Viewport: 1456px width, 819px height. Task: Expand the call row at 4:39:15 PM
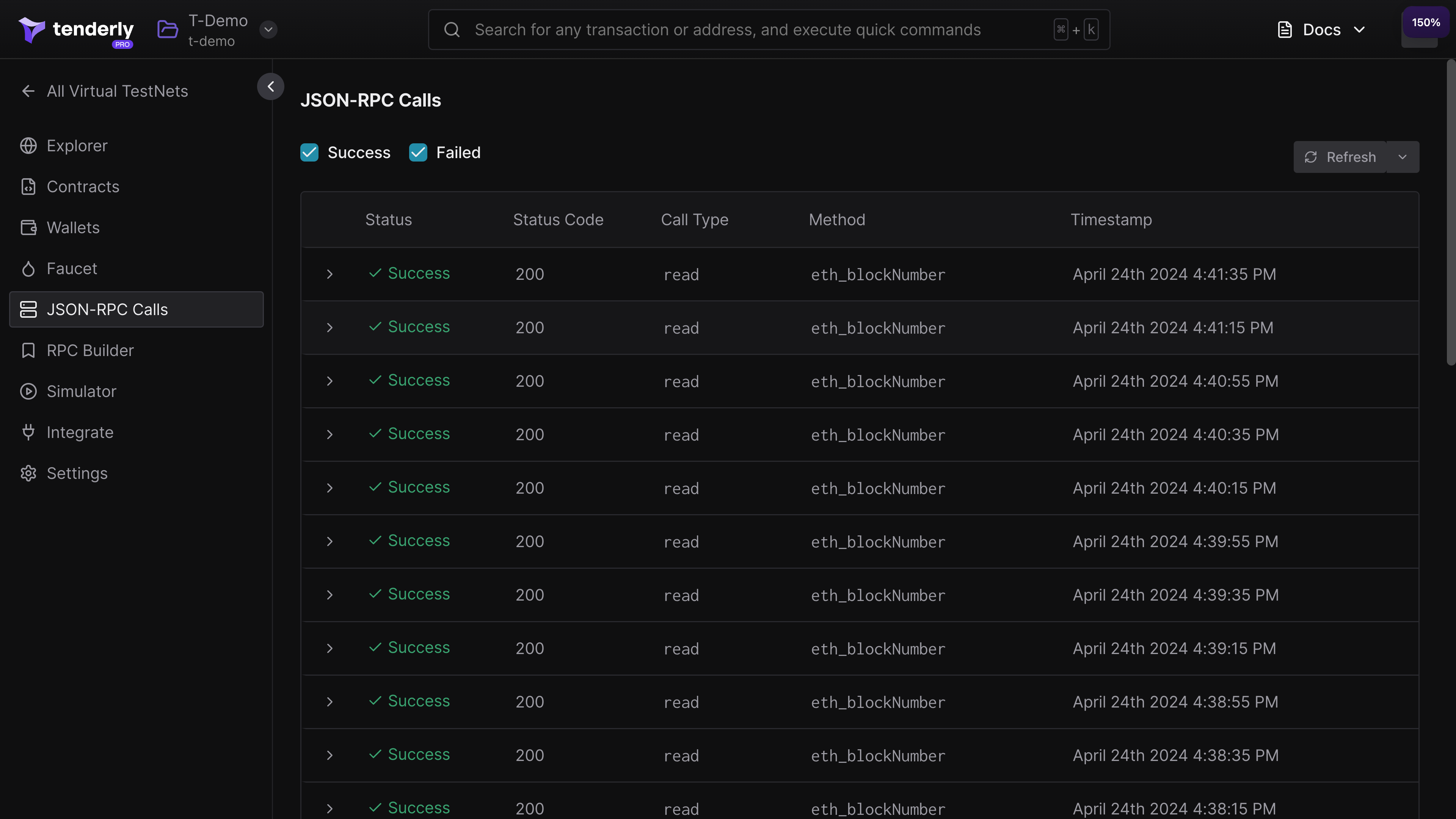pyautogui.click(x=329, y=649)
